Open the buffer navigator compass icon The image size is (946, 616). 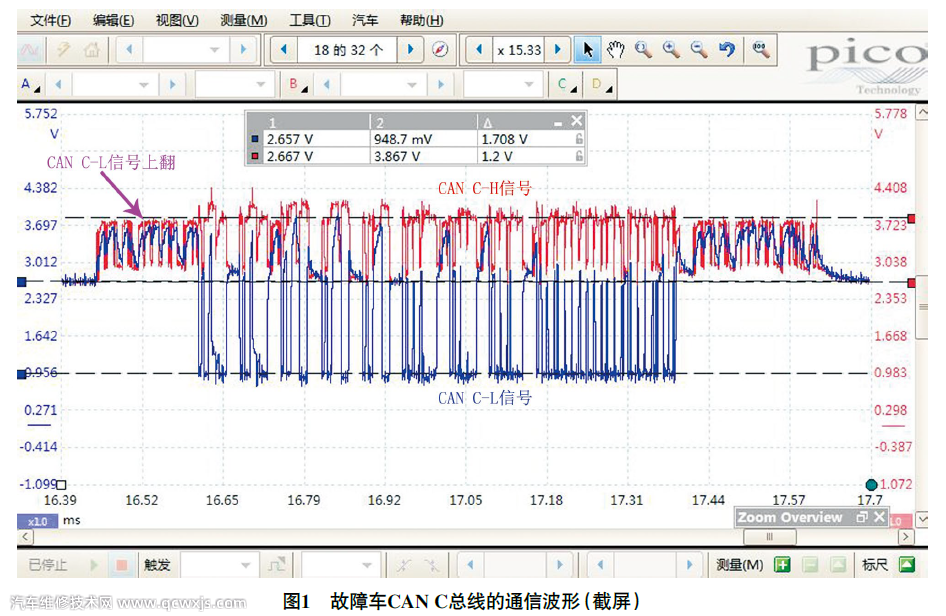pyautogui.click(x=440, y=50)
